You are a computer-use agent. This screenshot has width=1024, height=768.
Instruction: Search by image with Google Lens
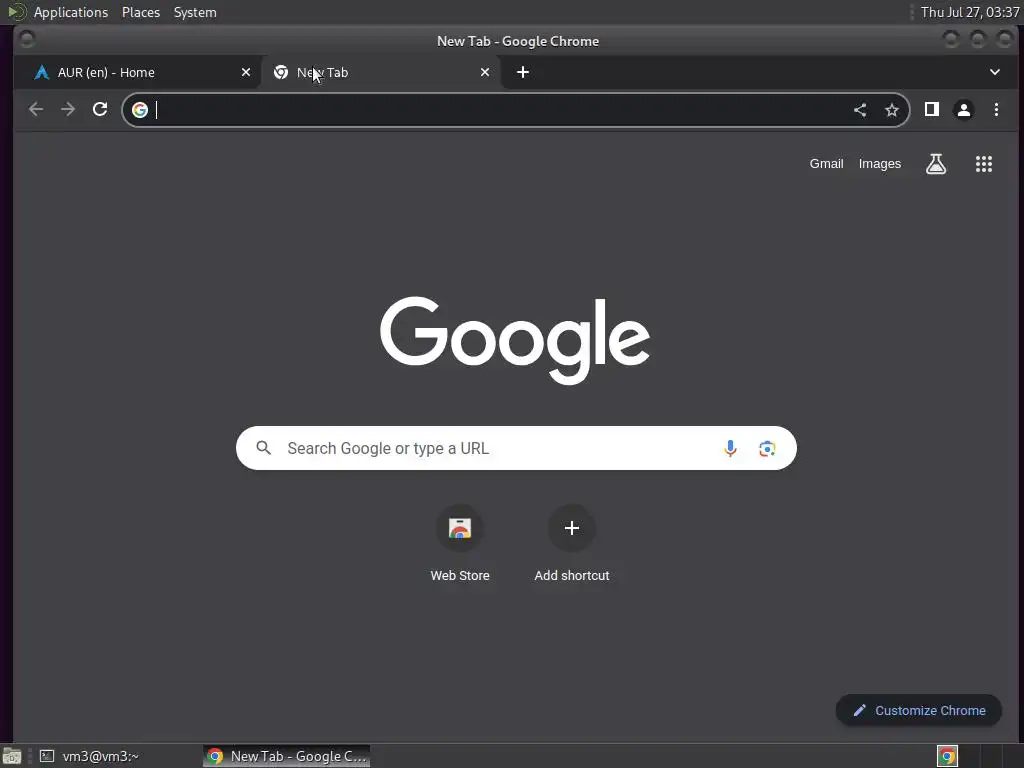pos(767,449)
